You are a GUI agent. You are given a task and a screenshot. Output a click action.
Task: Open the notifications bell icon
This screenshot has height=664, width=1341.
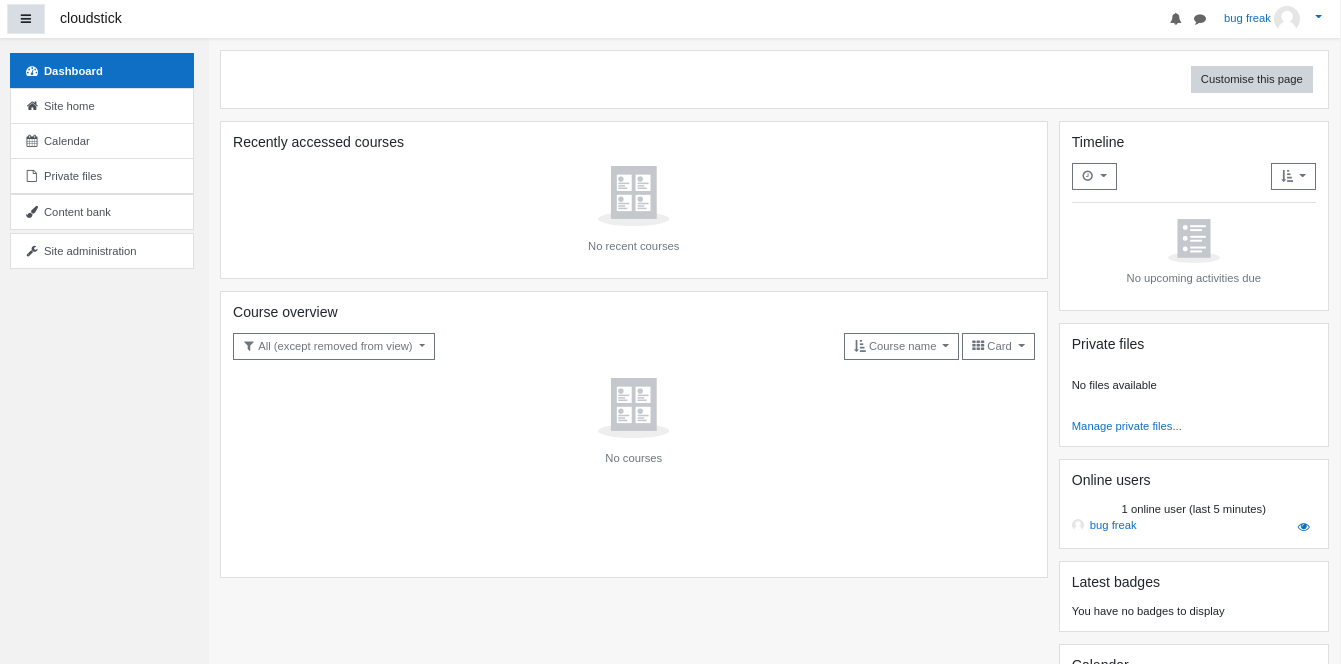click(1175, 19)
